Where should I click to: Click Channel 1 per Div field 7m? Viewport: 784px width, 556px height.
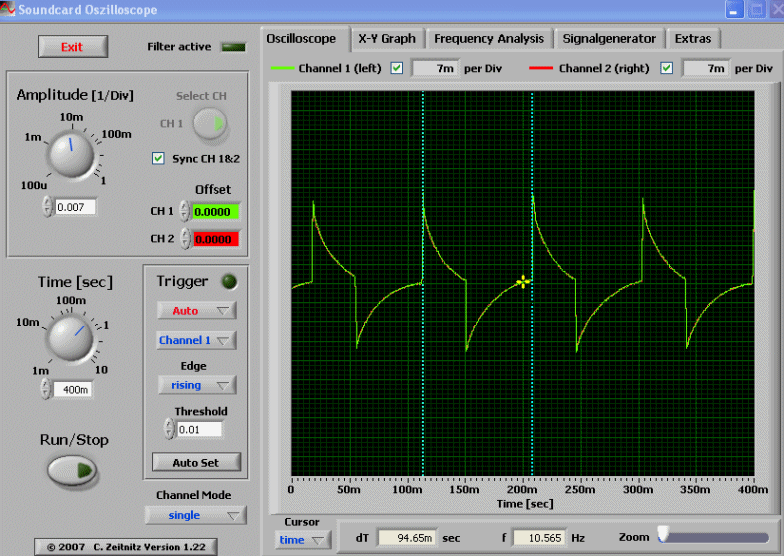tap(434, 68)
